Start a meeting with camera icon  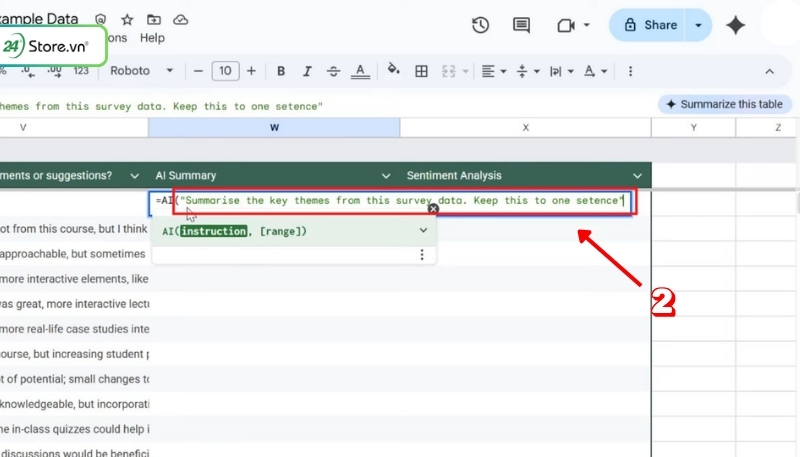point(566,25)
